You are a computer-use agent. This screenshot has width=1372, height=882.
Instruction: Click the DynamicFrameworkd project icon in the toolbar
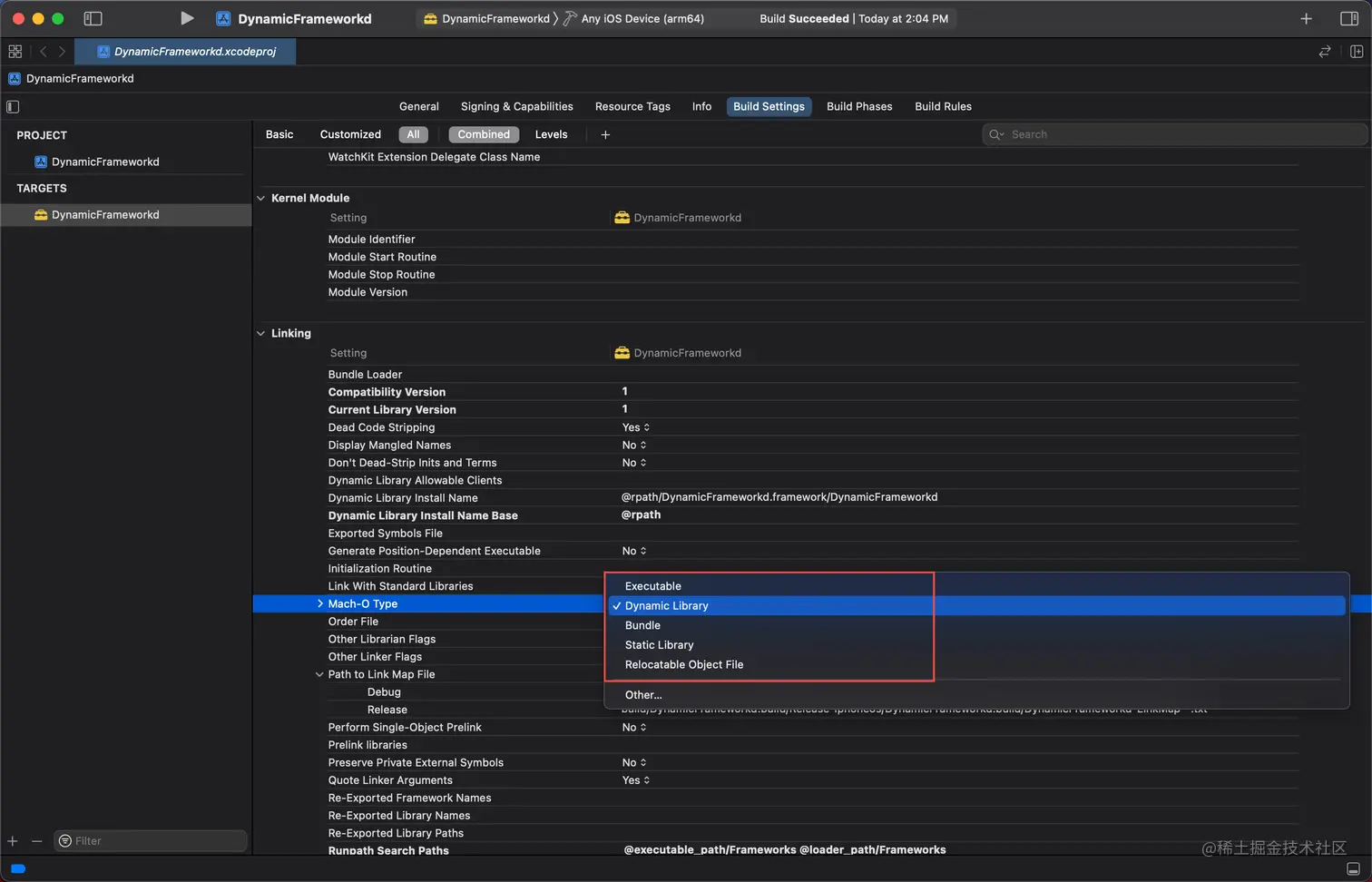(223, 18)
